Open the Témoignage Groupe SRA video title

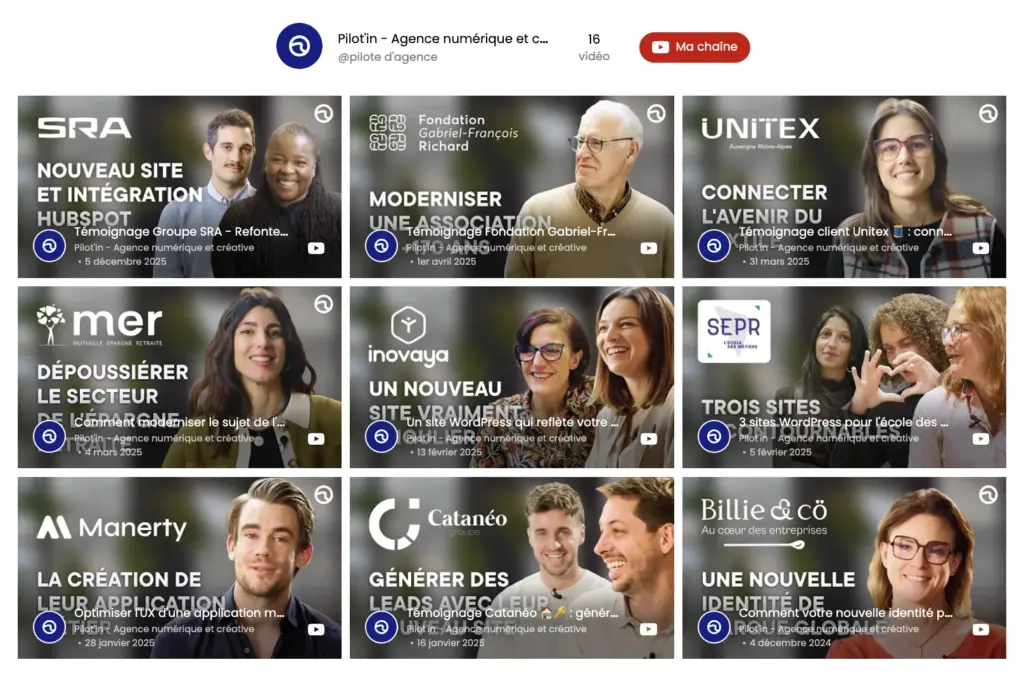click(x=179, y=231)
